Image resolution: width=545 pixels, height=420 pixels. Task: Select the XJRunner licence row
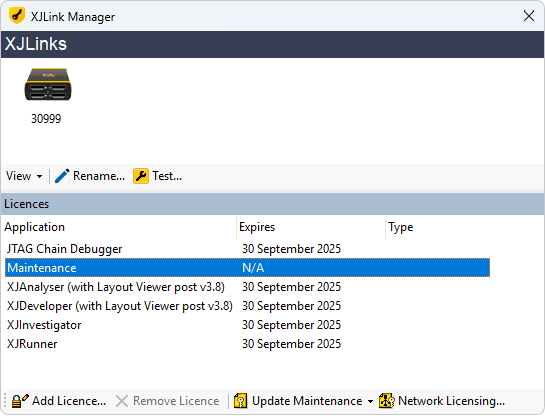tap(247, 344)
